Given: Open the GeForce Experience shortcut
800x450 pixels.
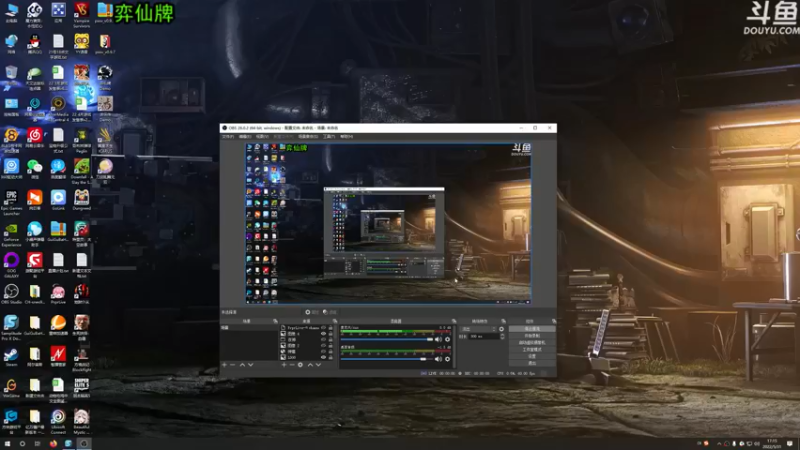Looking at the screenshot, I should tap(11, 233).
